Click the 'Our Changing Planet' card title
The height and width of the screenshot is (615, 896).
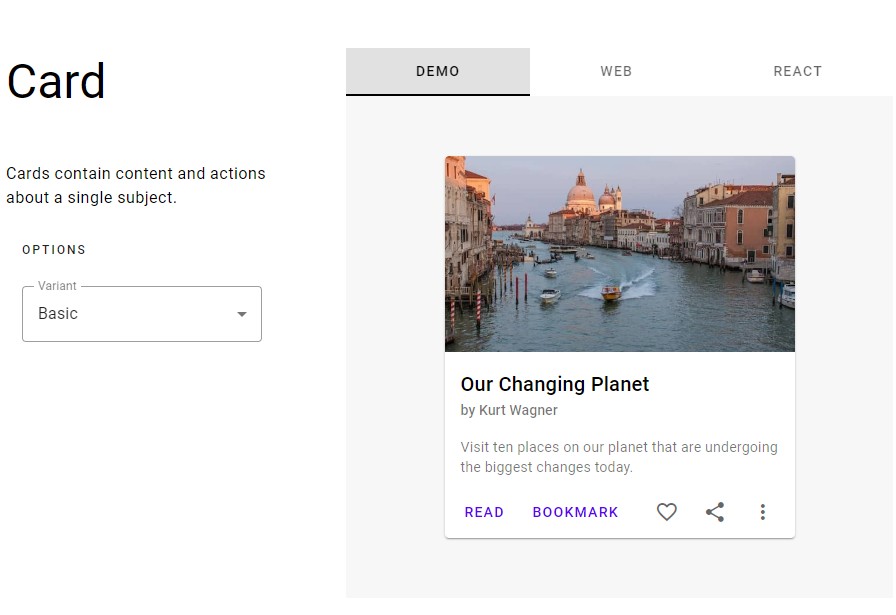pos(555,384)
